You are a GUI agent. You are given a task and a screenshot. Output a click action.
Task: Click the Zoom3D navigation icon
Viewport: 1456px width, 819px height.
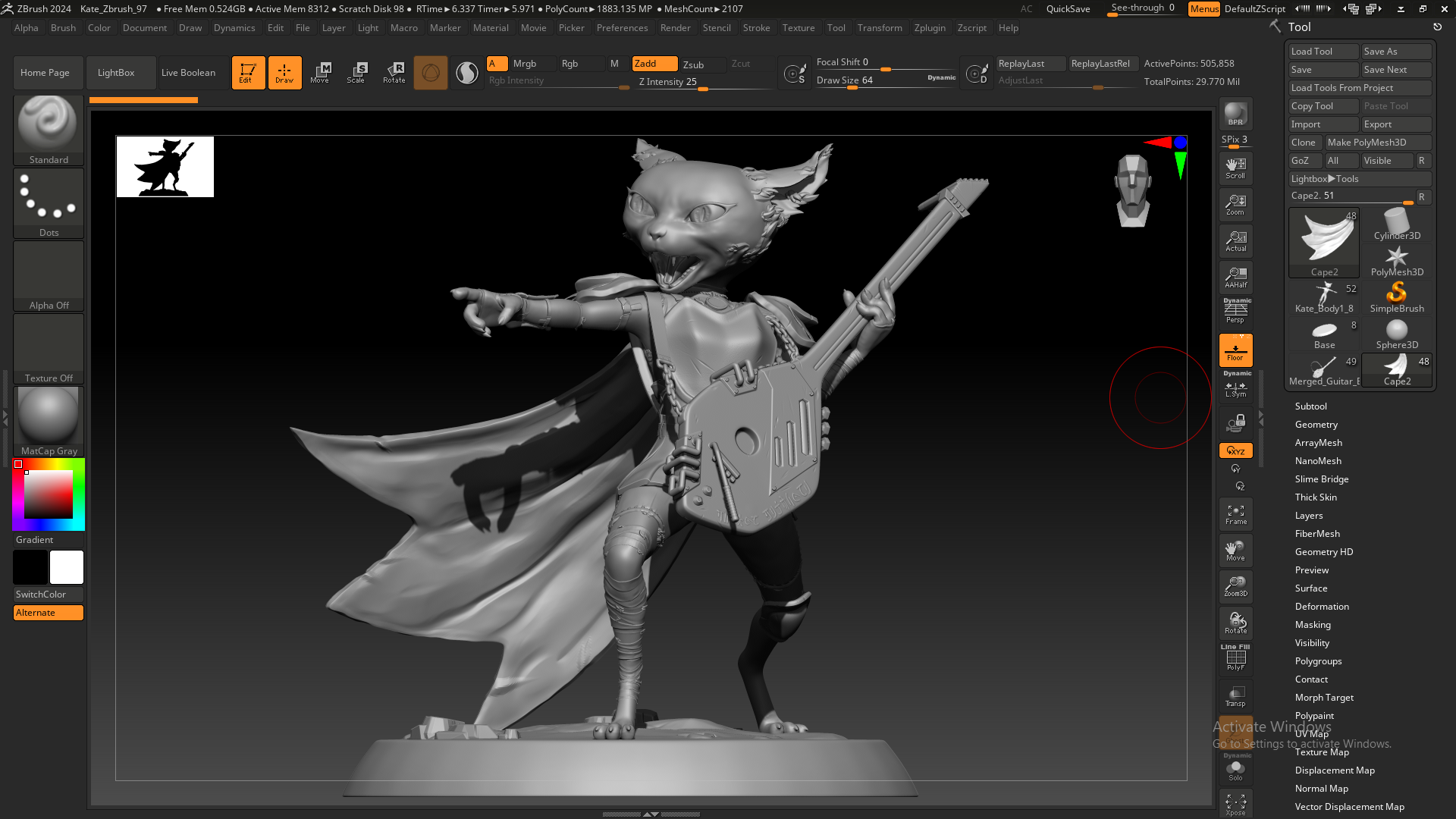click(x=1235, y=587)
